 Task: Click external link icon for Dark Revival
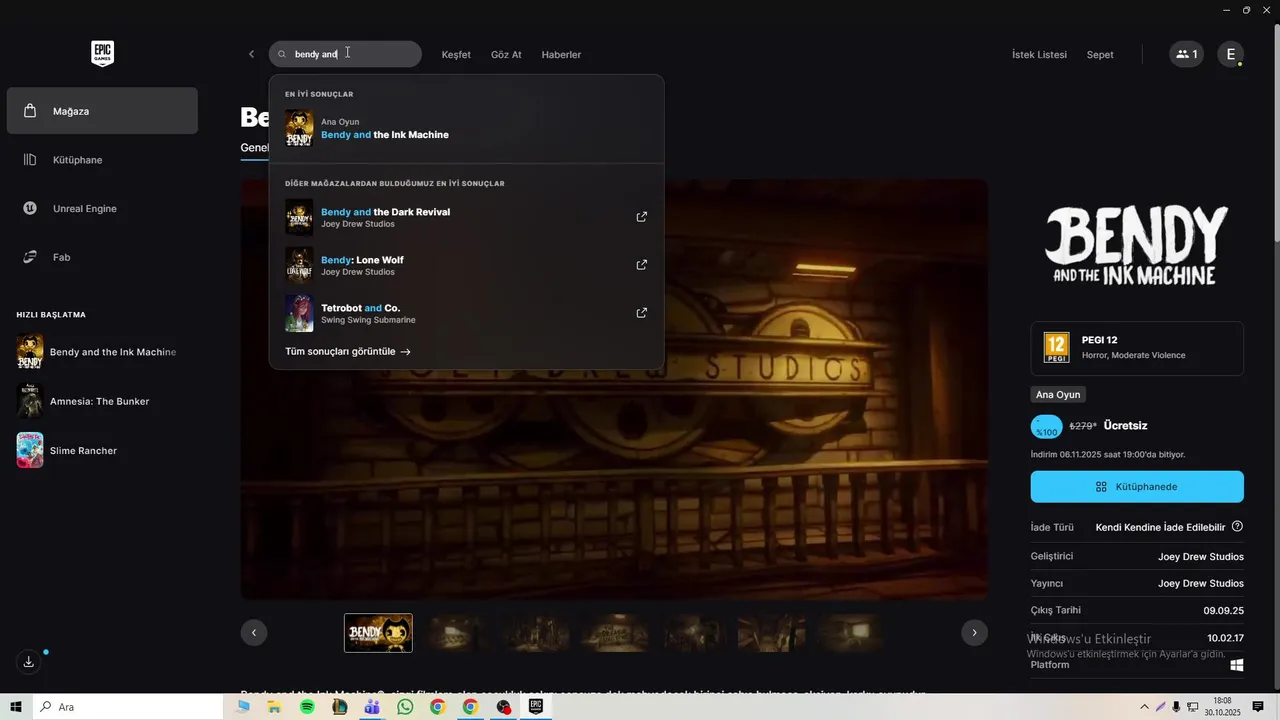[642, 217]
